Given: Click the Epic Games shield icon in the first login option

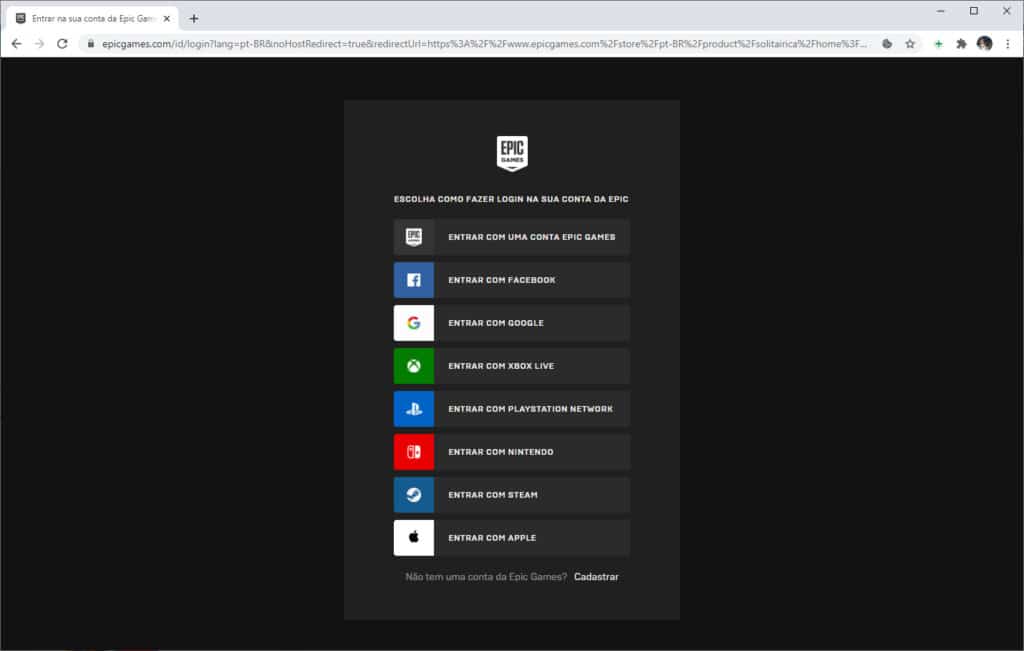Looking at the screenshot, I should pos(413,237).
